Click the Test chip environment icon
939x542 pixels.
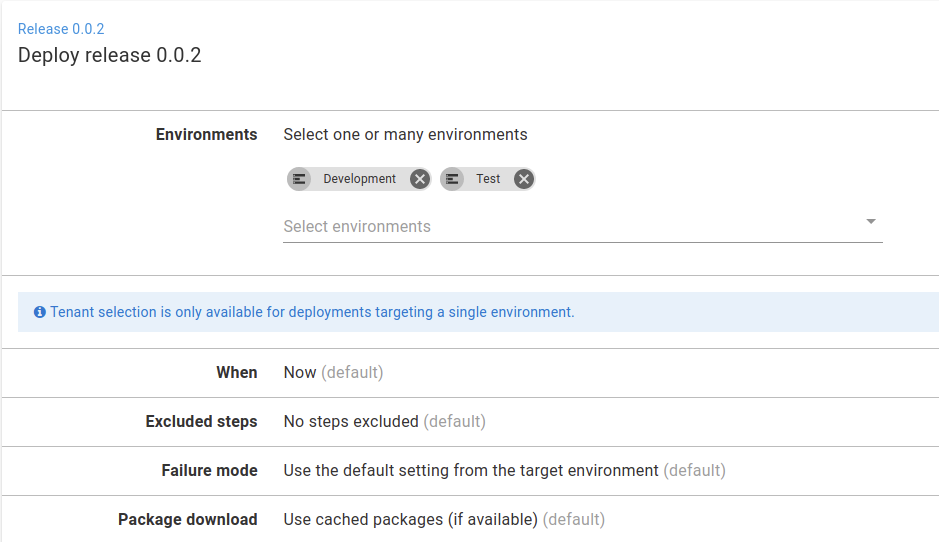click(x=452, y=179)
